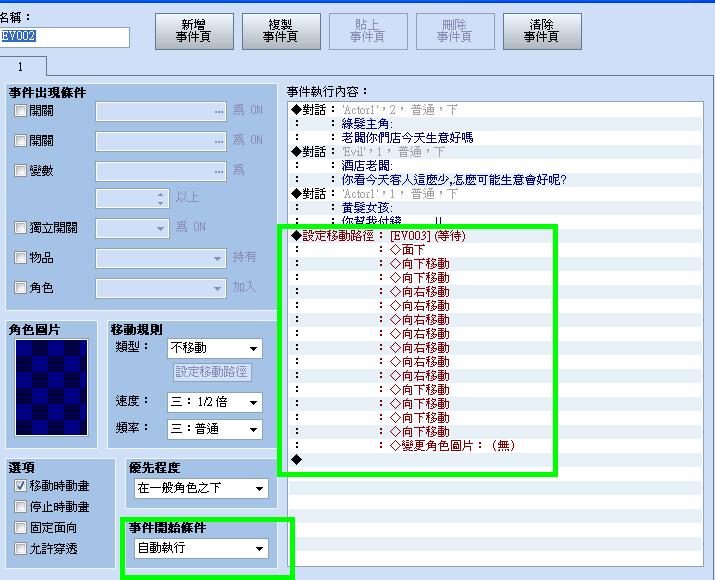This screenshot has width=715, height=580.
Task: Click the 設定移動路徑 button under 移動規則
Action: tap(212, 372)
